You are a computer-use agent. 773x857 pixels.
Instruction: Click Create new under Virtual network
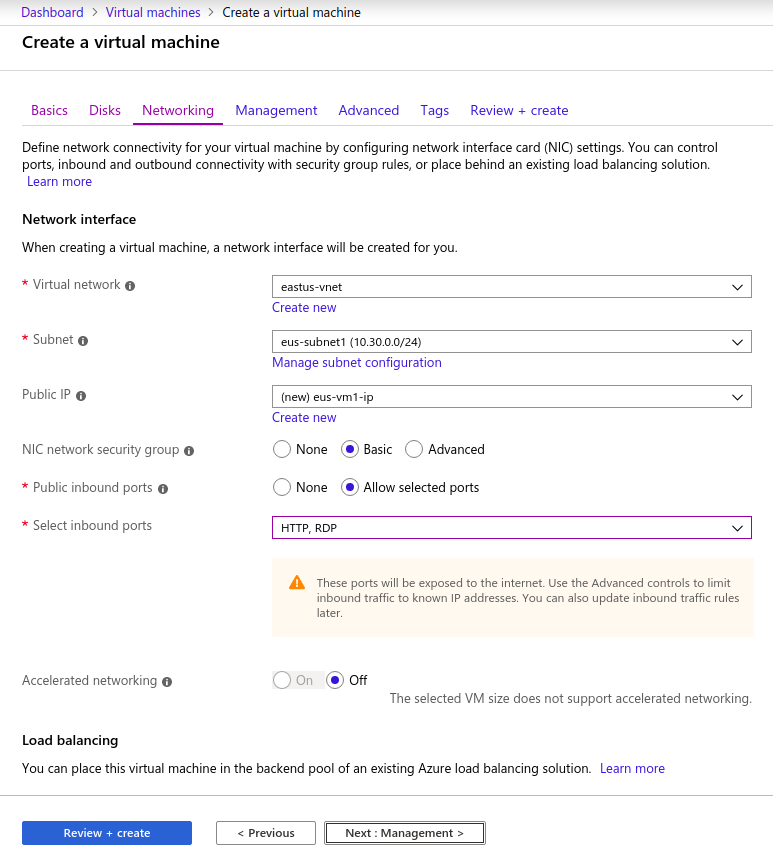[304, 308]
